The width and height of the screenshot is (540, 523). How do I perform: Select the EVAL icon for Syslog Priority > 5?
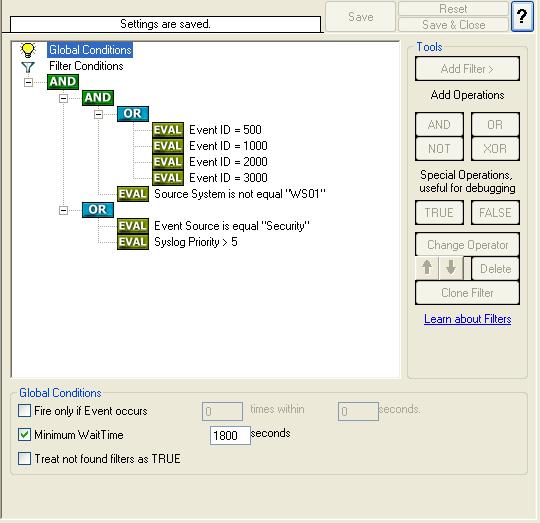tap(133, 242)
